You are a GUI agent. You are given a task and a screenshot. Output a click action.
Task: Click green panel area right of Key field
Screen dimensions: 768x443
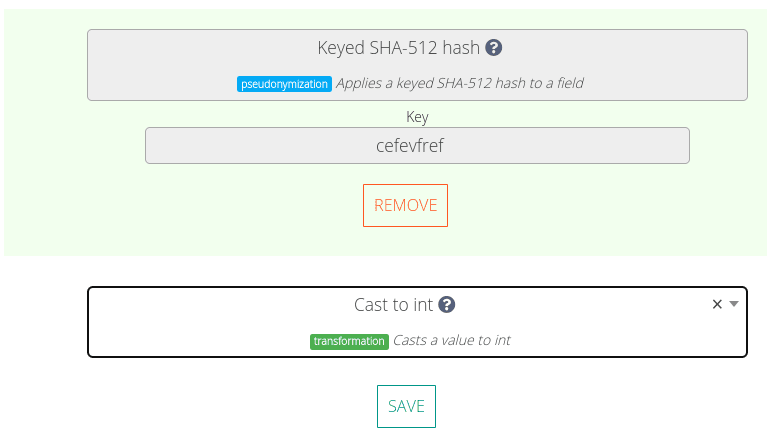point(726,146)
